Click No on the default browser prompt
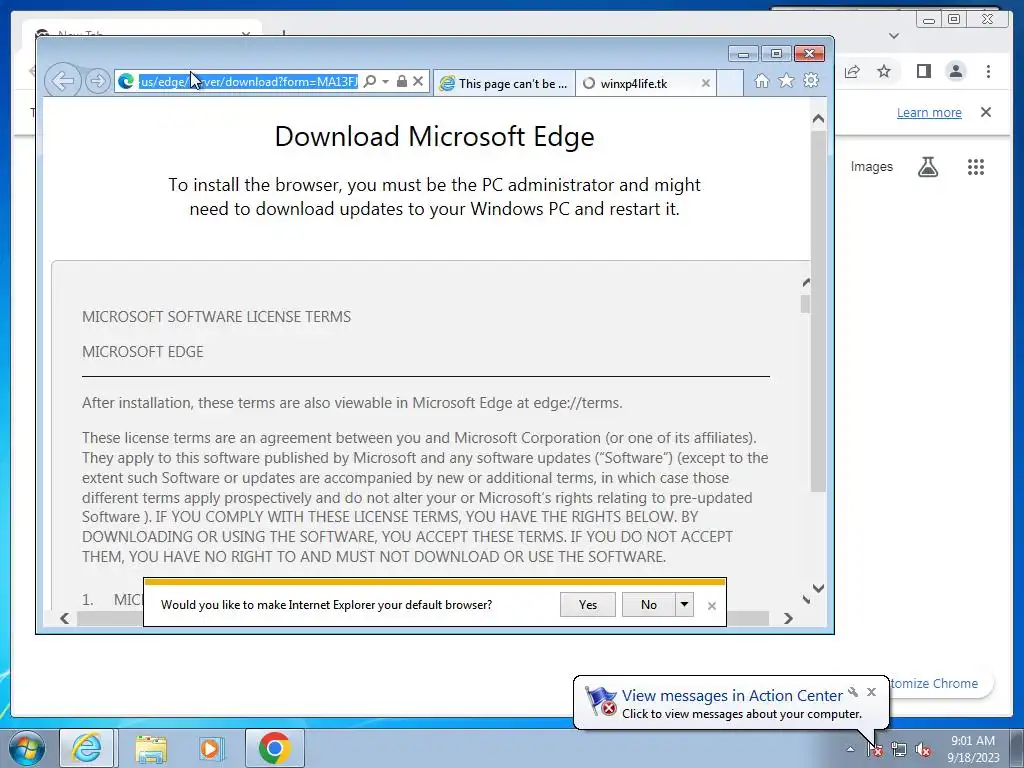Screen dimensions: 1024x768 click(x=648, y=605)
